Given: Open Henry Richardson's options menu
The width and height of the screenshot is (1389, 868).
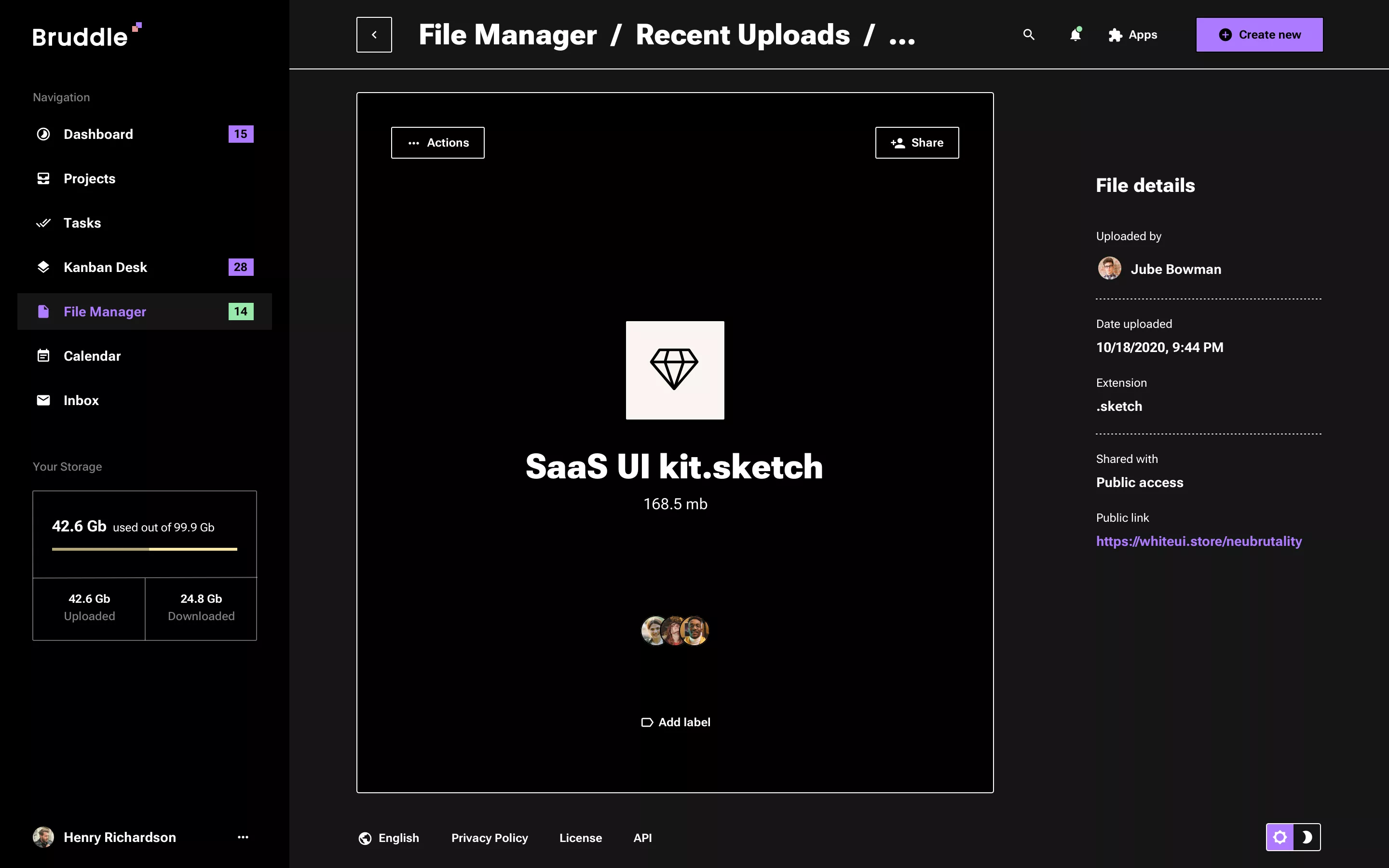Looking at the screenshot, I should click(244, 837).
